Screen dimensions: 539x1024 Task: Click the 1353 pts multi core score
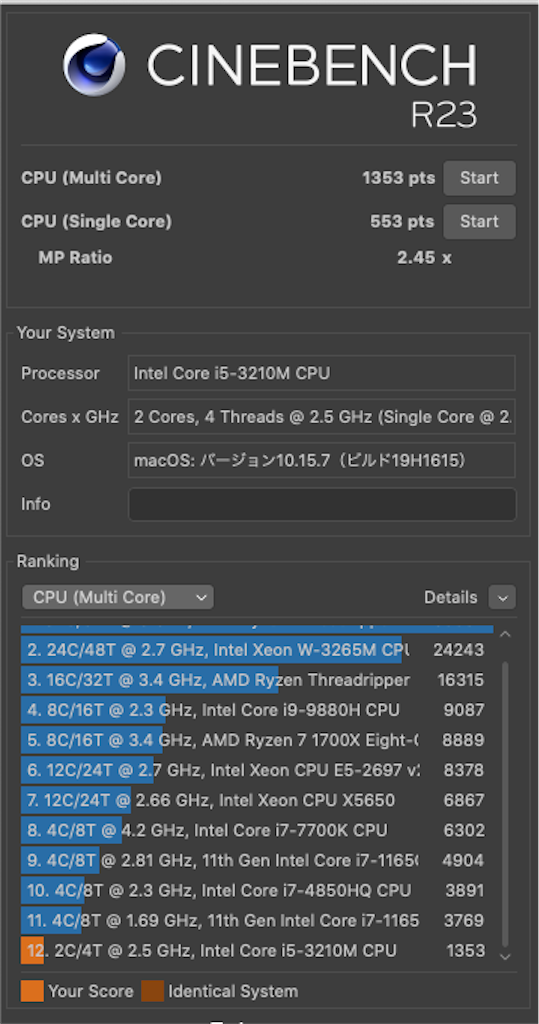pos(399,178)
